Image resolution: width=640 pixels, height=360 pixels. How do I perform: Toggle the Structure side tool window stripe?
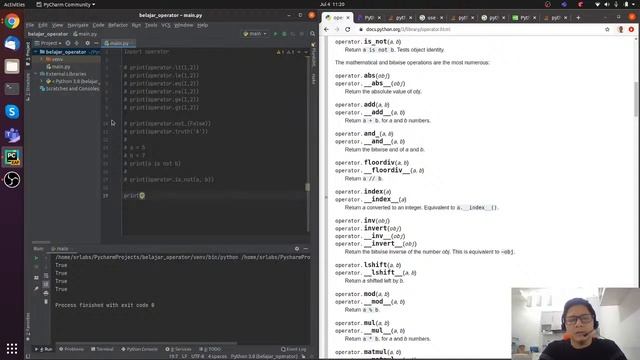[x=28, y=87]
